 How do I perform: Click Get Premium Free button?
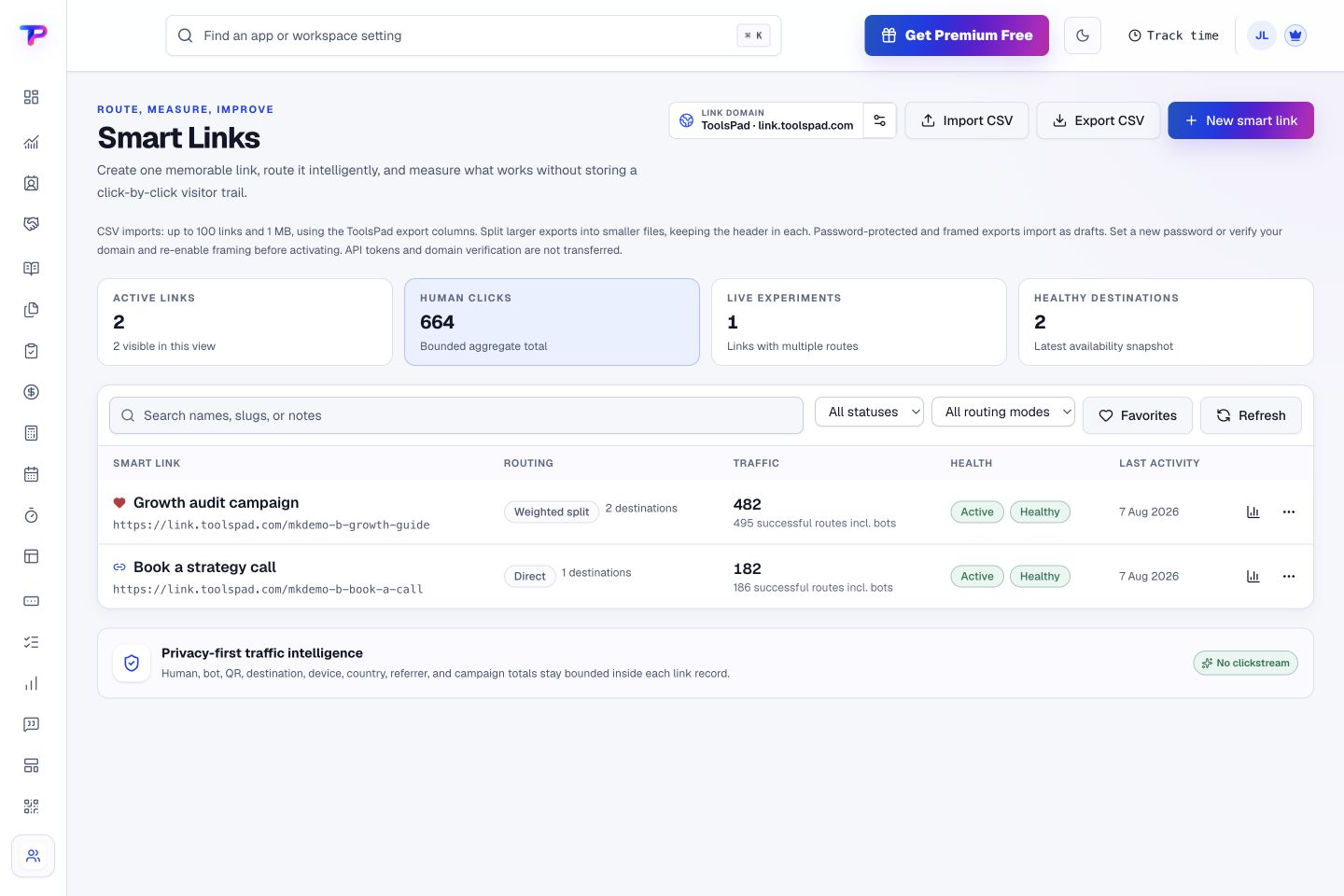click(x=957, y=35)
